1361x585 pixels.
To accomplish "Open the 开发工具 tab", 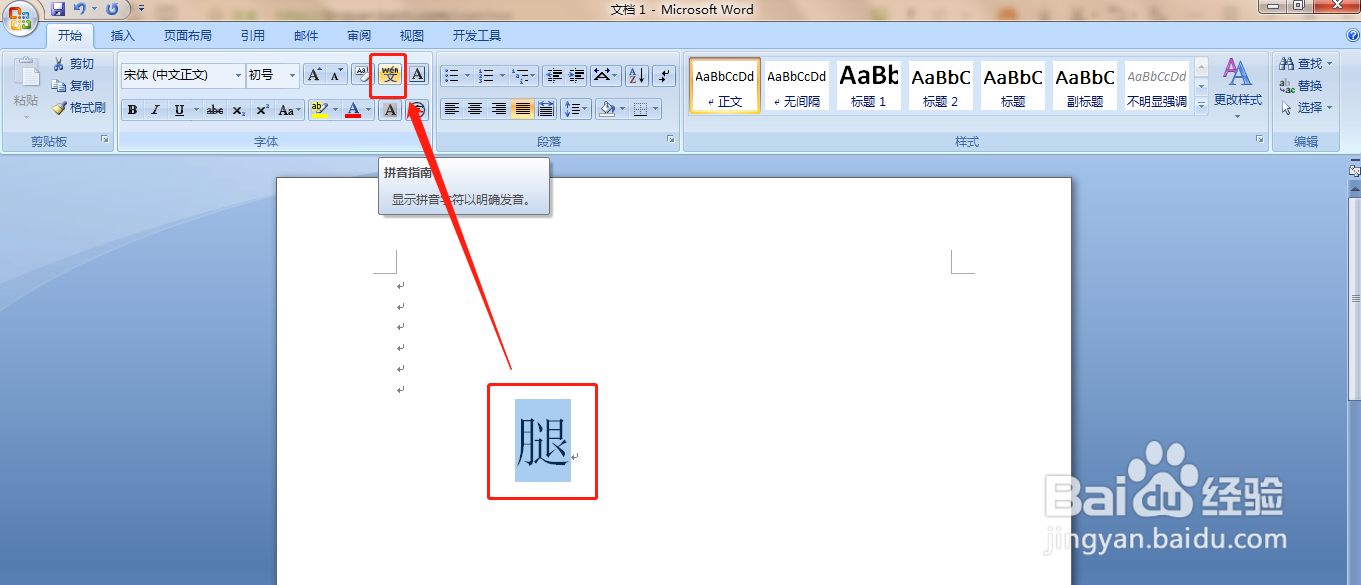I will click(477, 35).
